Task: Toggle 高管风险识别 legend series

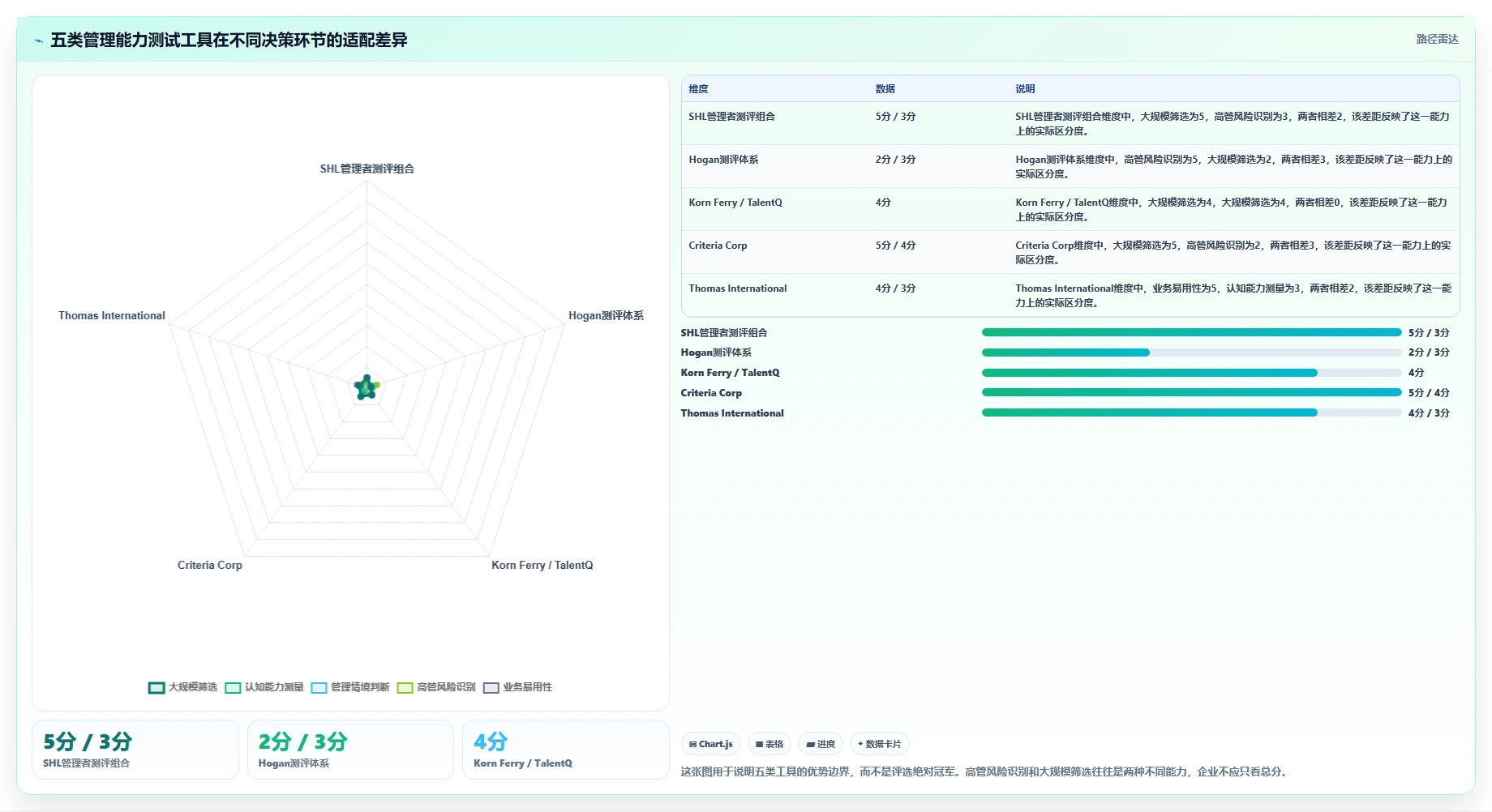Action: click(436, 687)
